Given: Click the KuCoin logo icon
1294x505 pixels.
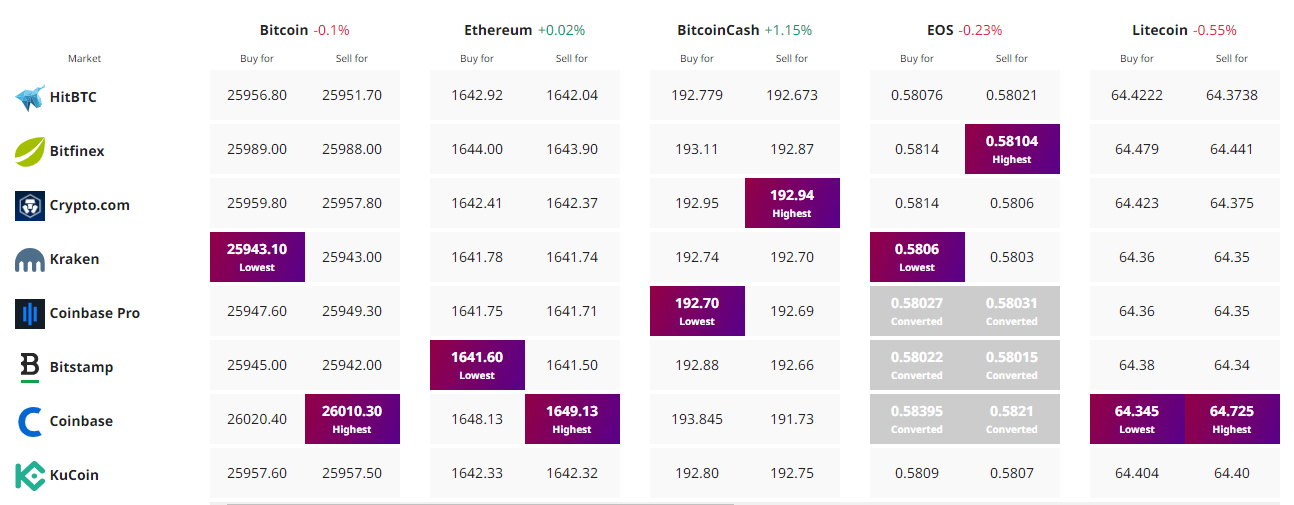Looking at the screenshot, I should [30, 475].
